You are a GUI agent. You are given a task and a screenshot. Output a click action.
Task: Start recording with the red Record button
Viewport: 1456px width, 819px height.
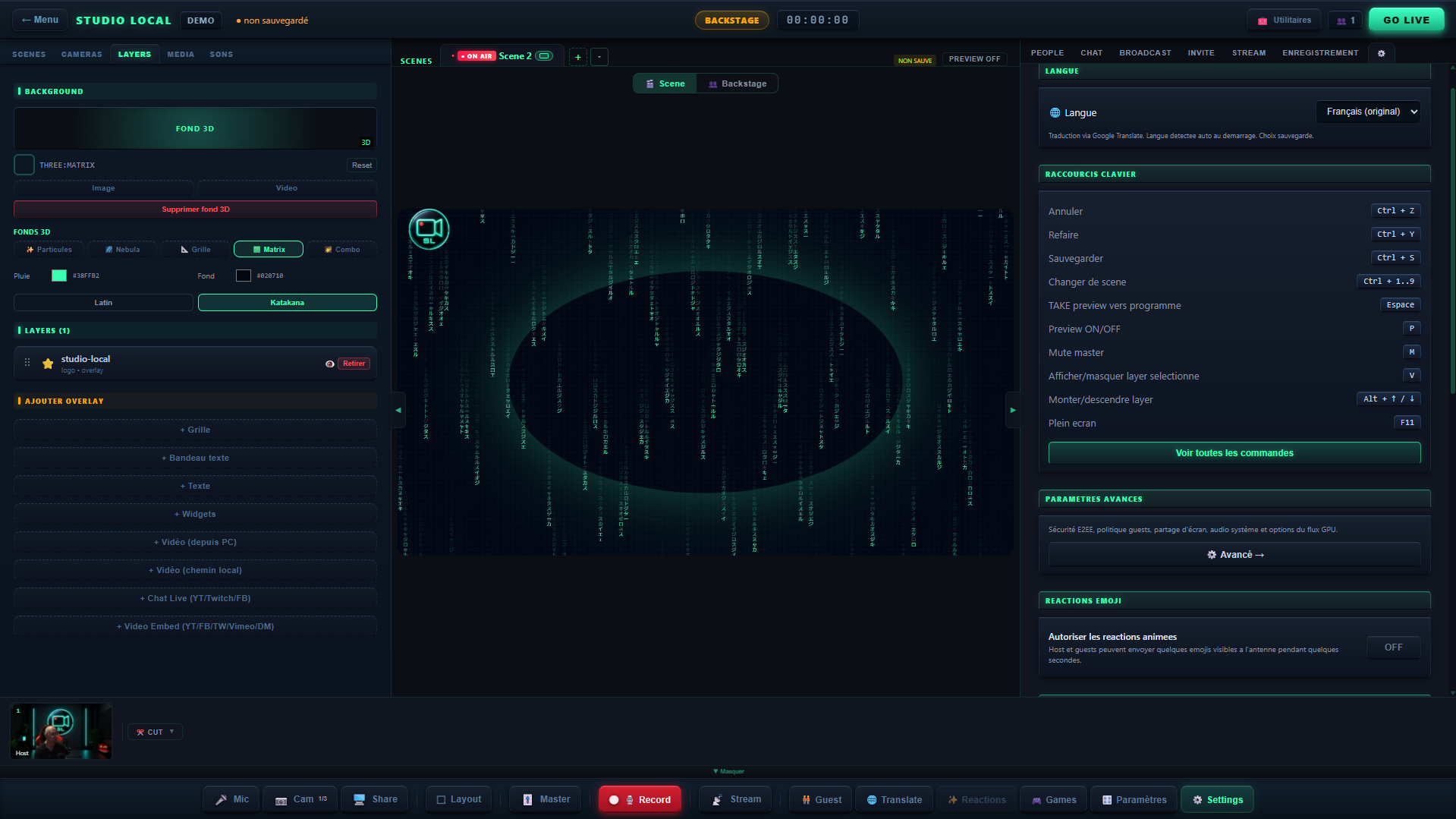pos(640,799)
